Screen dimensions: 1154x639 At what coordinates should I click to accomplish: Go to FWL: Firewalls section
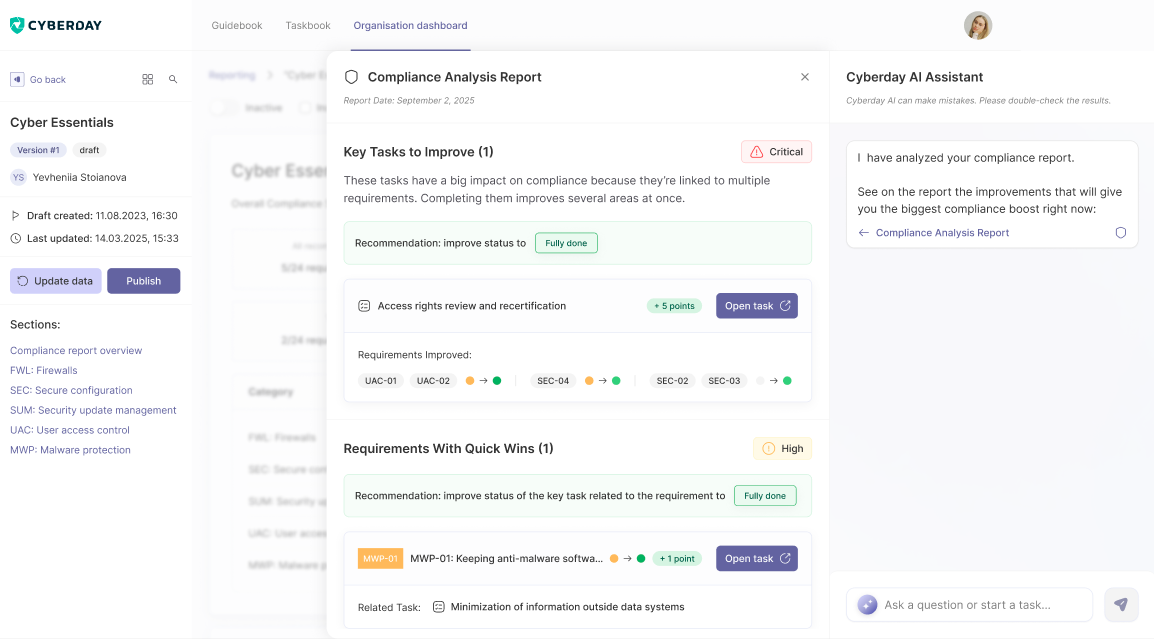pyautogui.click(x=43, y=370)
